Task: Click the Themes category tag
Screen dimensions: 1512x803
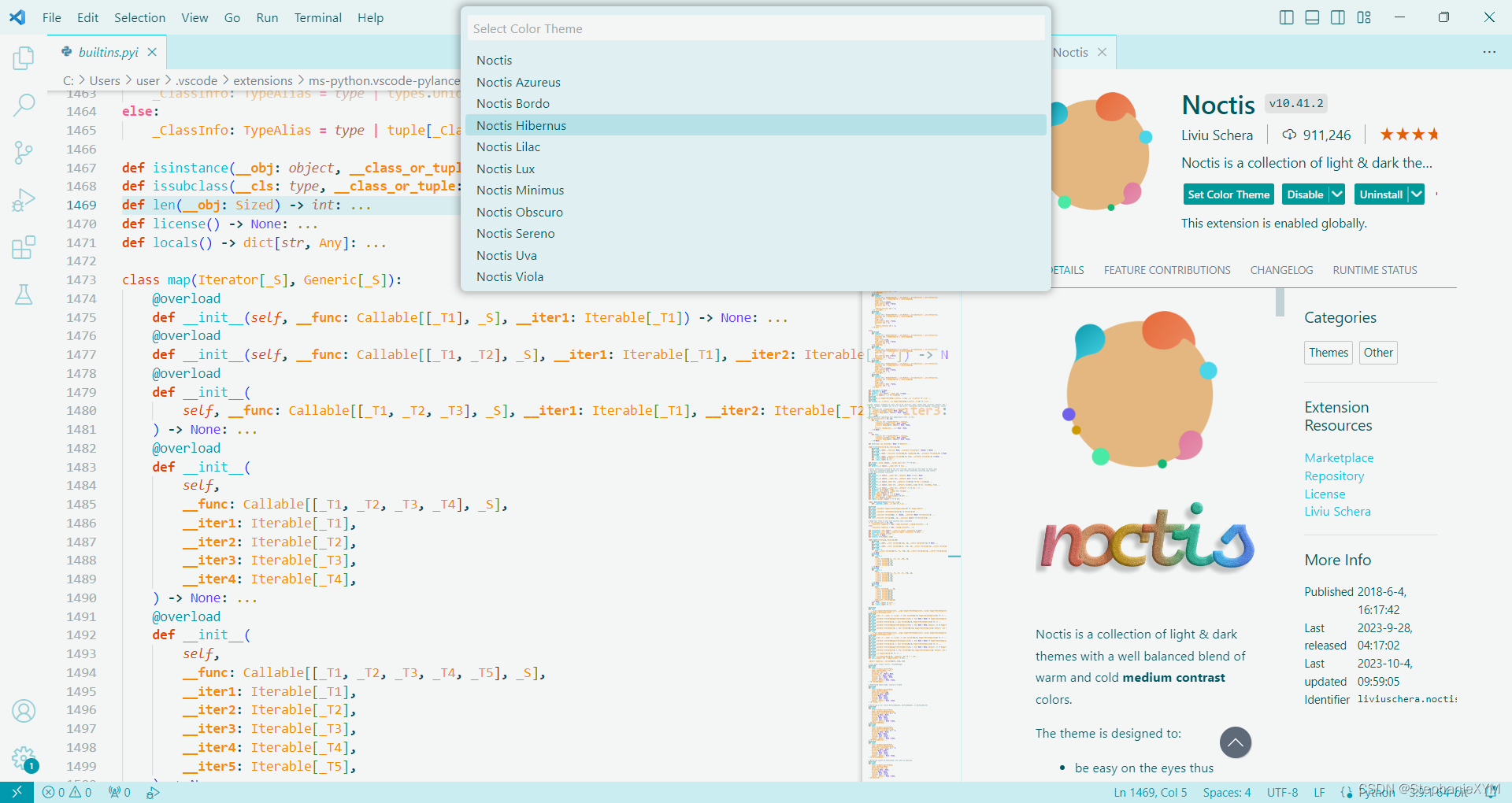Action: (x=1329, y=353)
